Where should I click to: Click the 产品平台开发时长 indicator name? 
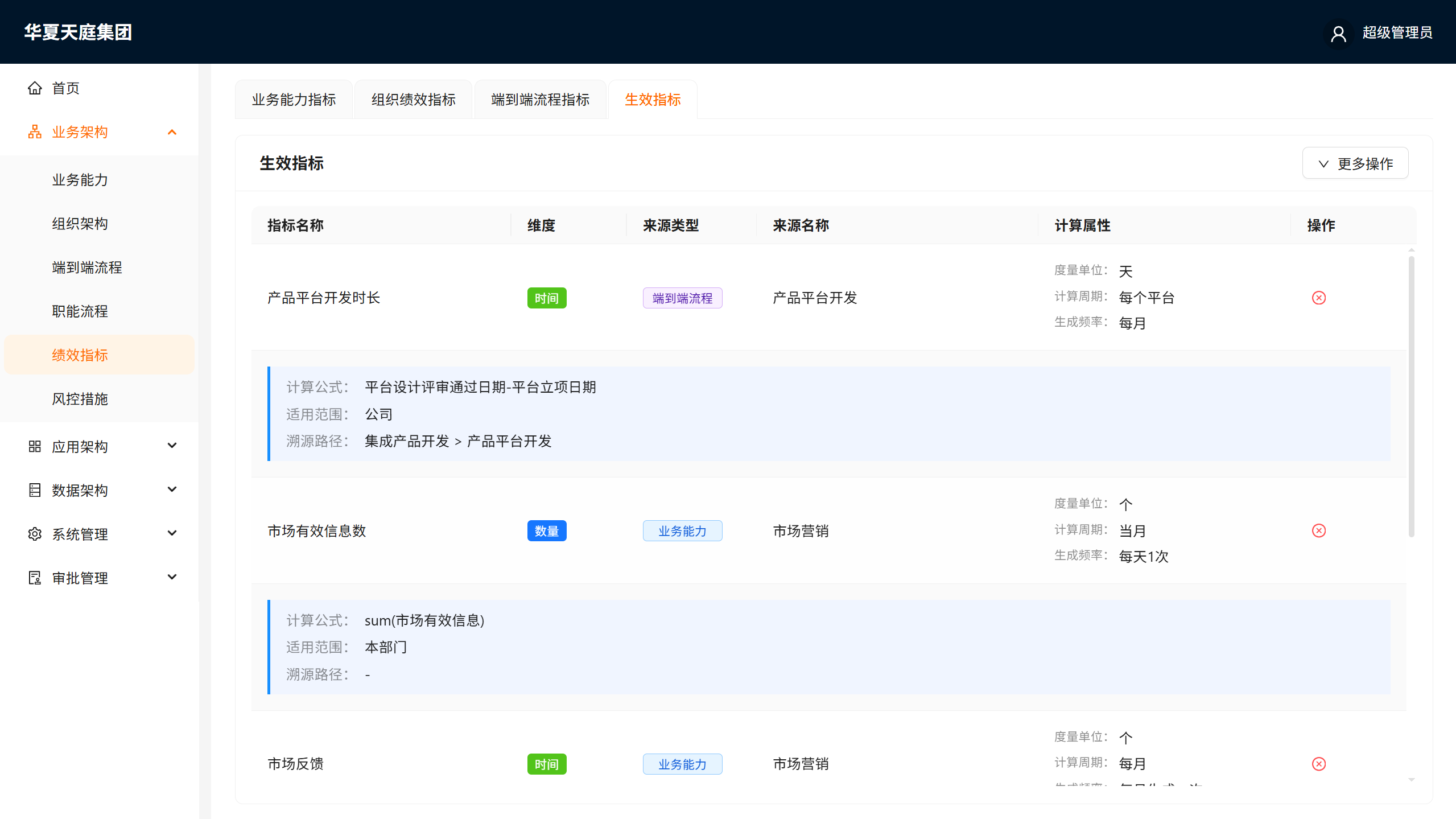pos(324,298)
